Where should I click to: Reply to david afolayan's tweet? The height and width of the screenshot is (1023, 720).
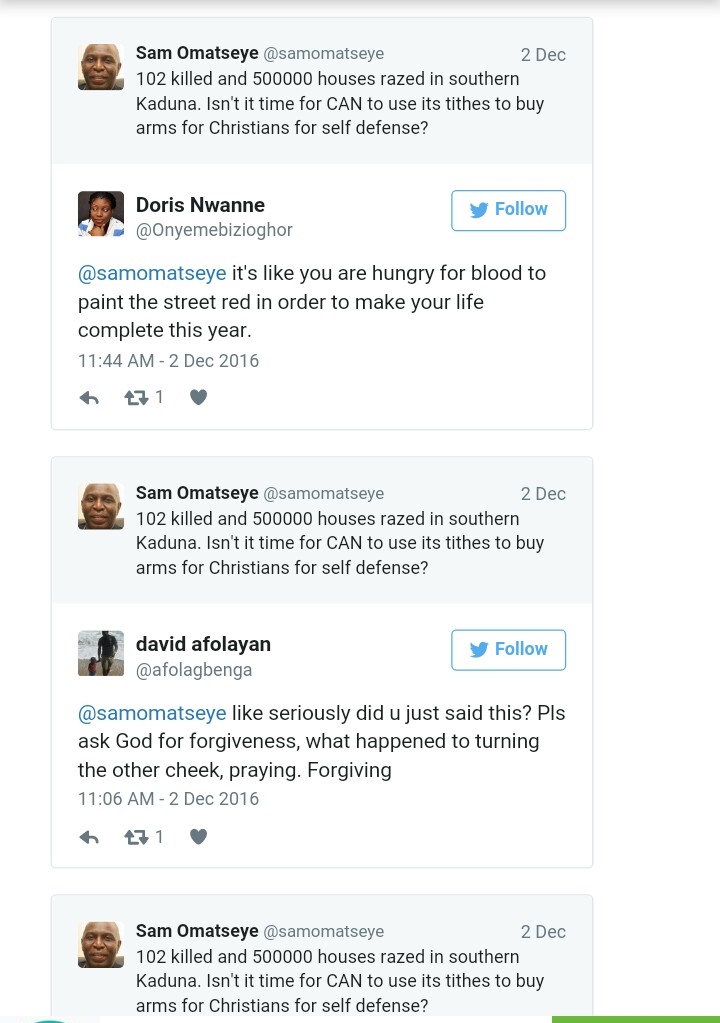[x=89, y=837]
